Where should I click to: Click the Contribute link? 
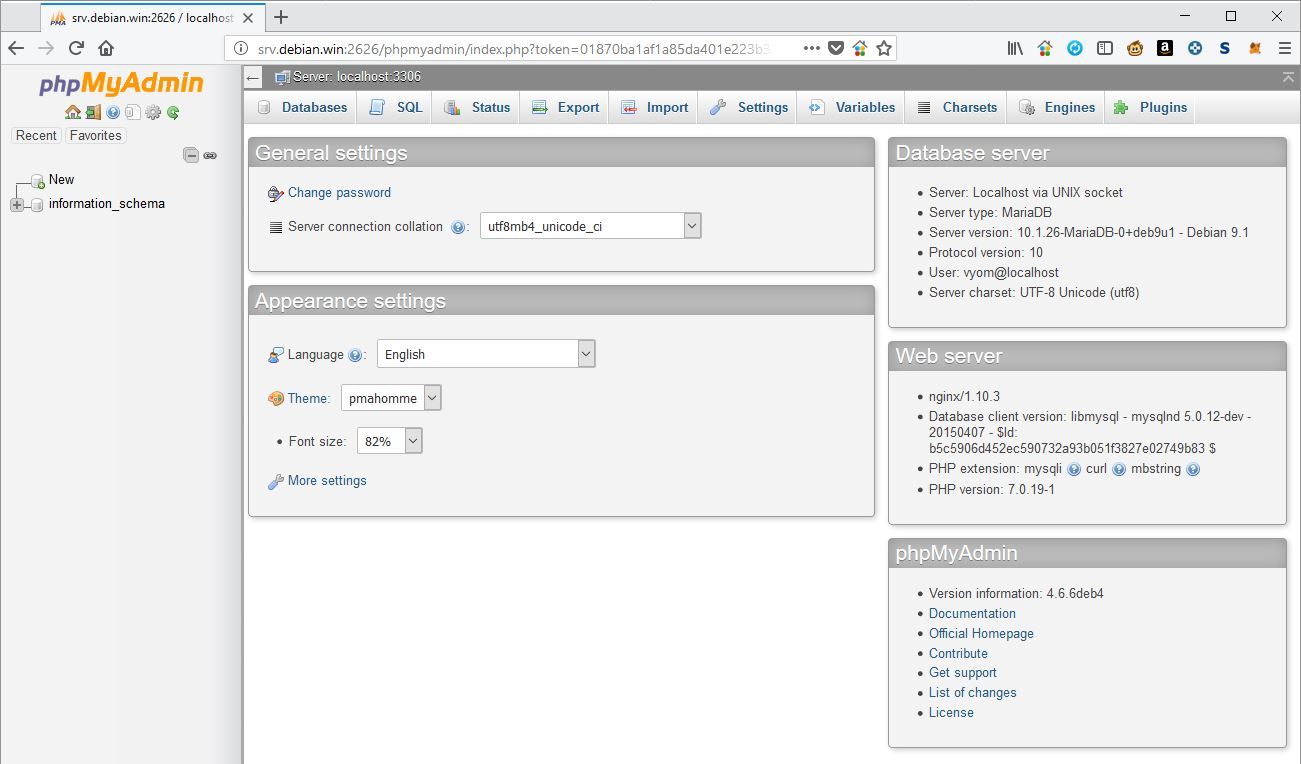click(x=958, y=654)
